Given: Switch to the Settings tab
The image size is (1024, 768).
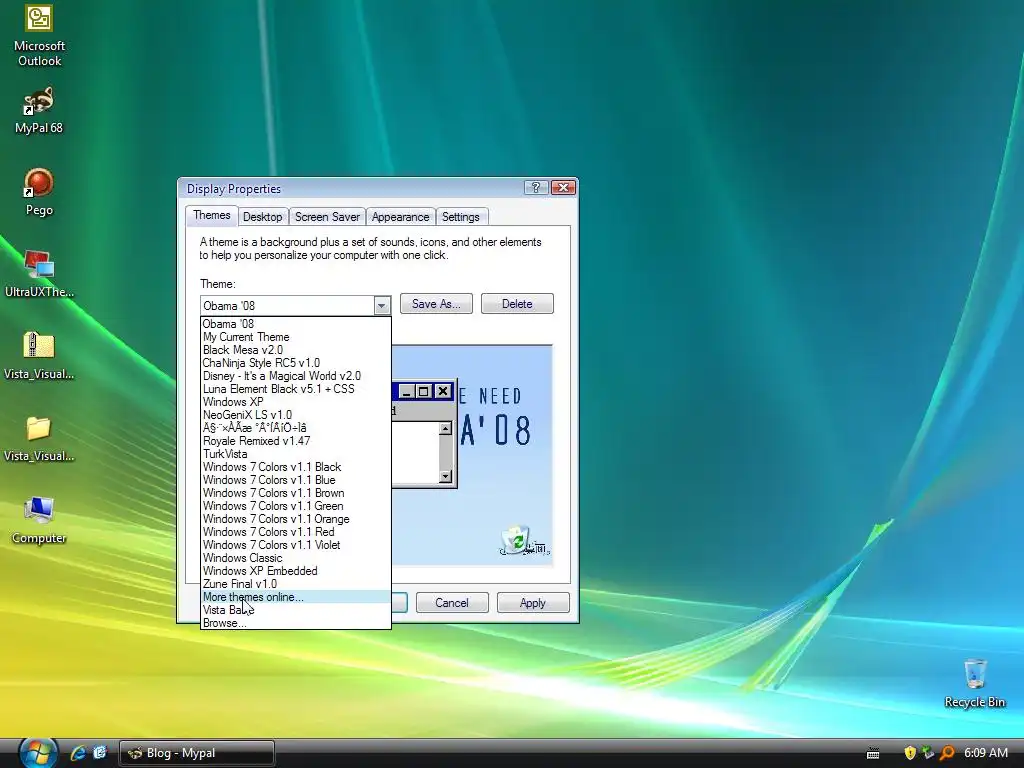Looking at the screenshot, I should click(460, 217).
